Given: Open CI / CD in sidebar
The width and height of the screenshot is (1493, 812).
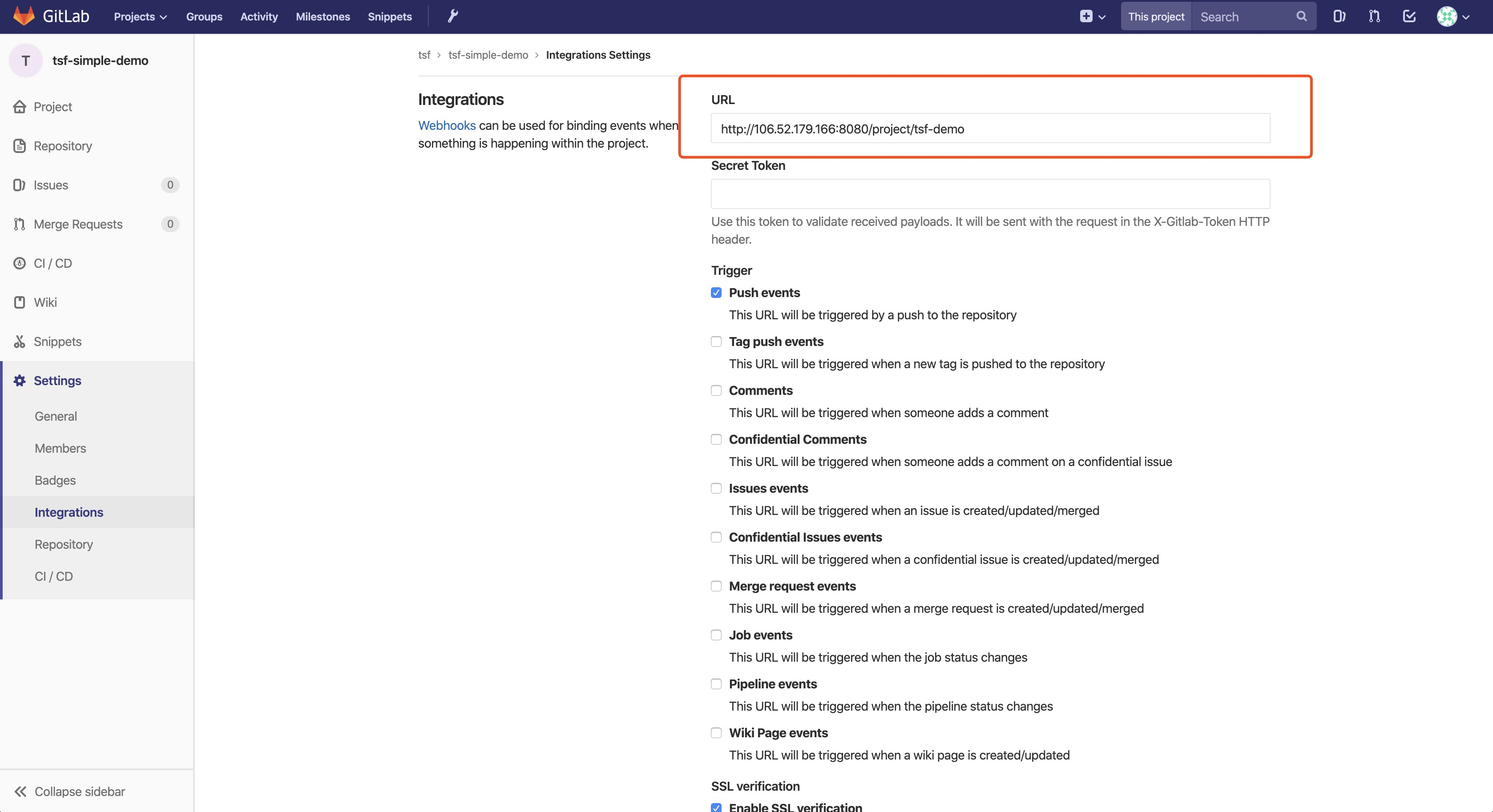Looking at the screenshot, I should [x=53, y=264].
